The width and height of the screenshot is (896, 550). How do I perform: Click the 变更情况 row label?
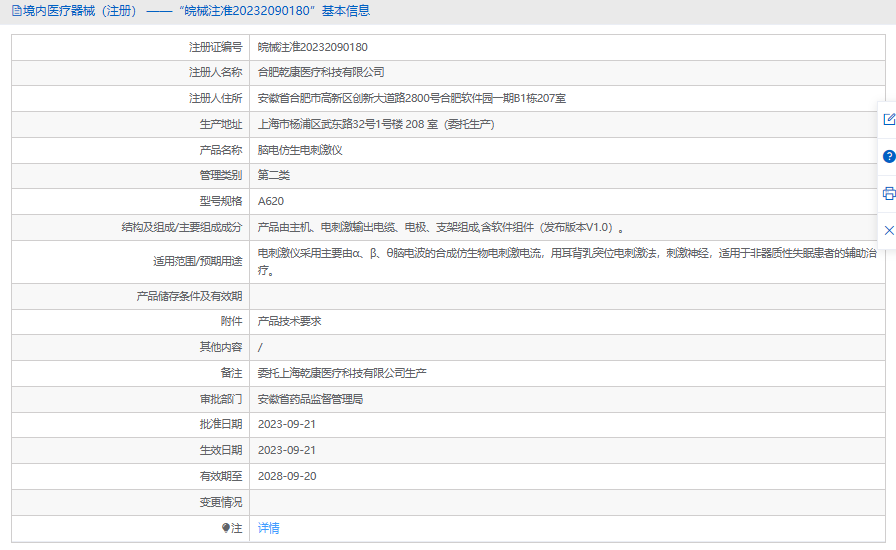[x=221, y=503]
